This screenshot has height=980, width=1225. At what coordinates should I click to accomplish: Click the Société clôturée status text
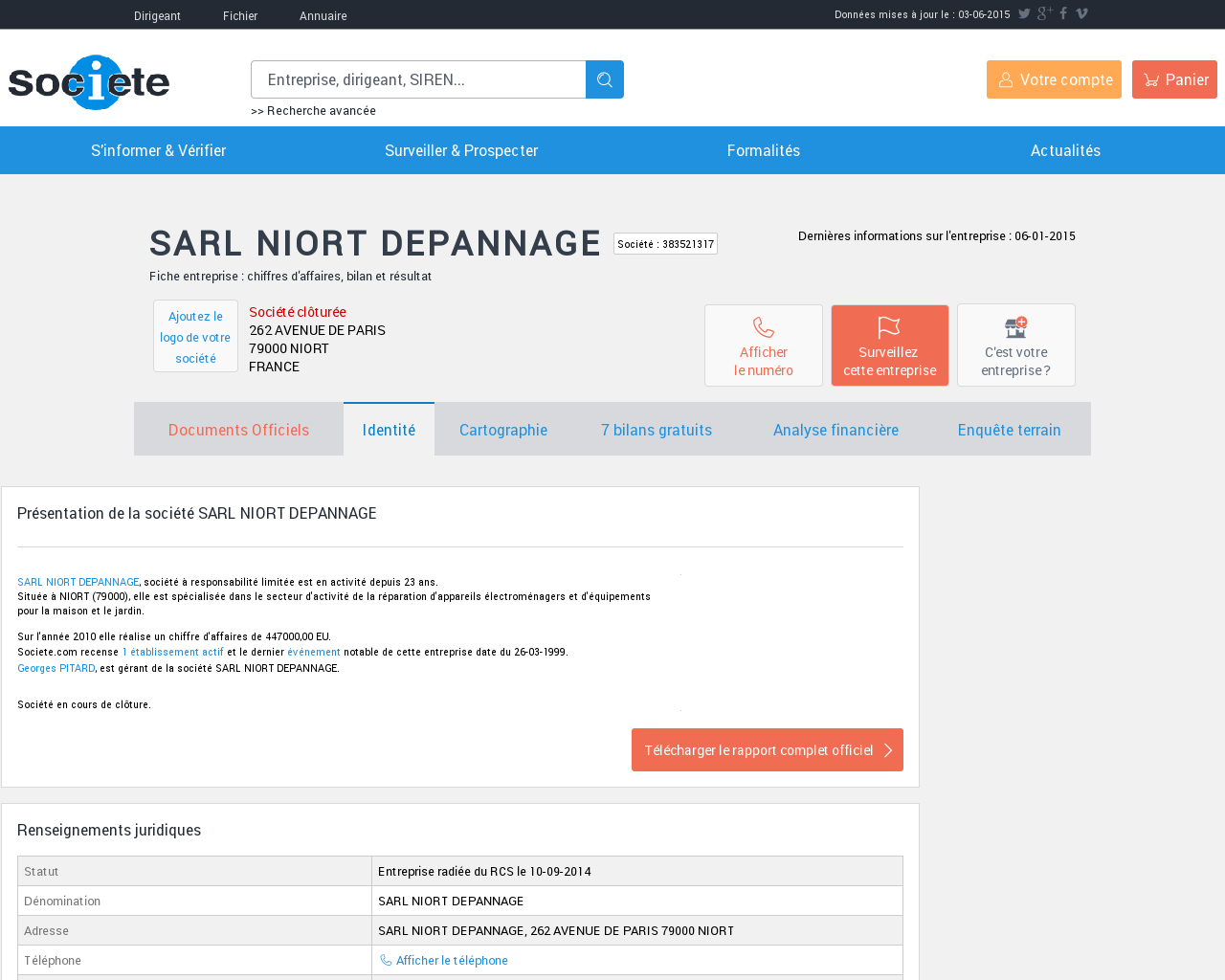click(x=298, y=312)
